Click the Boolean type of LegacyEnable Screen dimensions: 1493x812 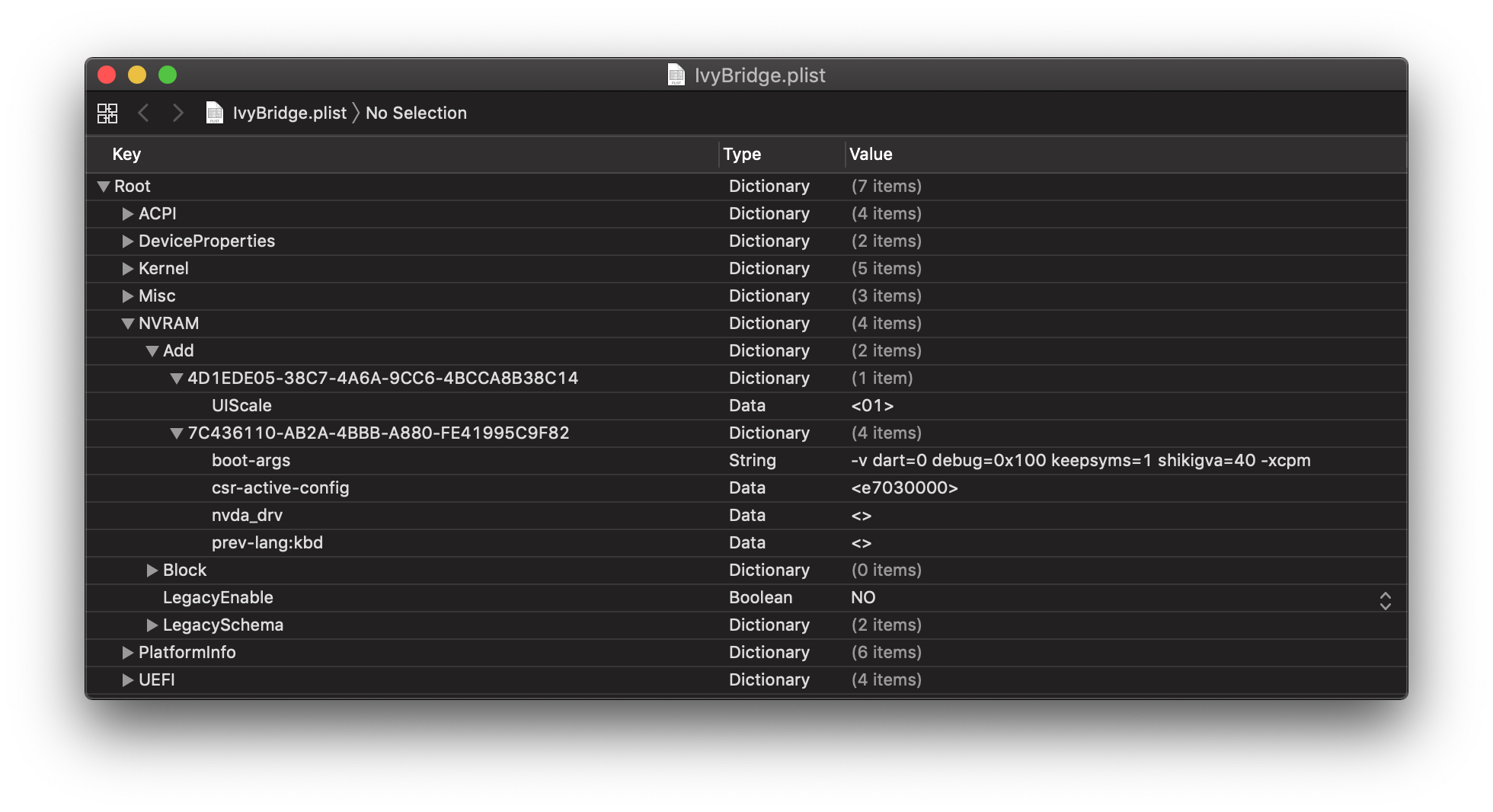760,598
